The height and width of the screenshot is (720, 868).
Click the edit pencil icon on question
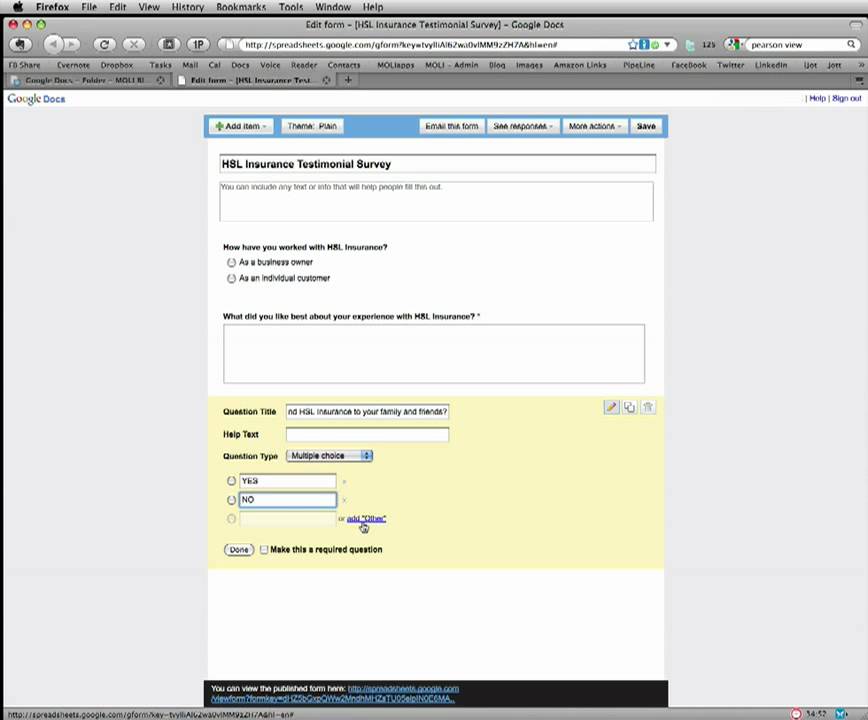click(611, 407)
